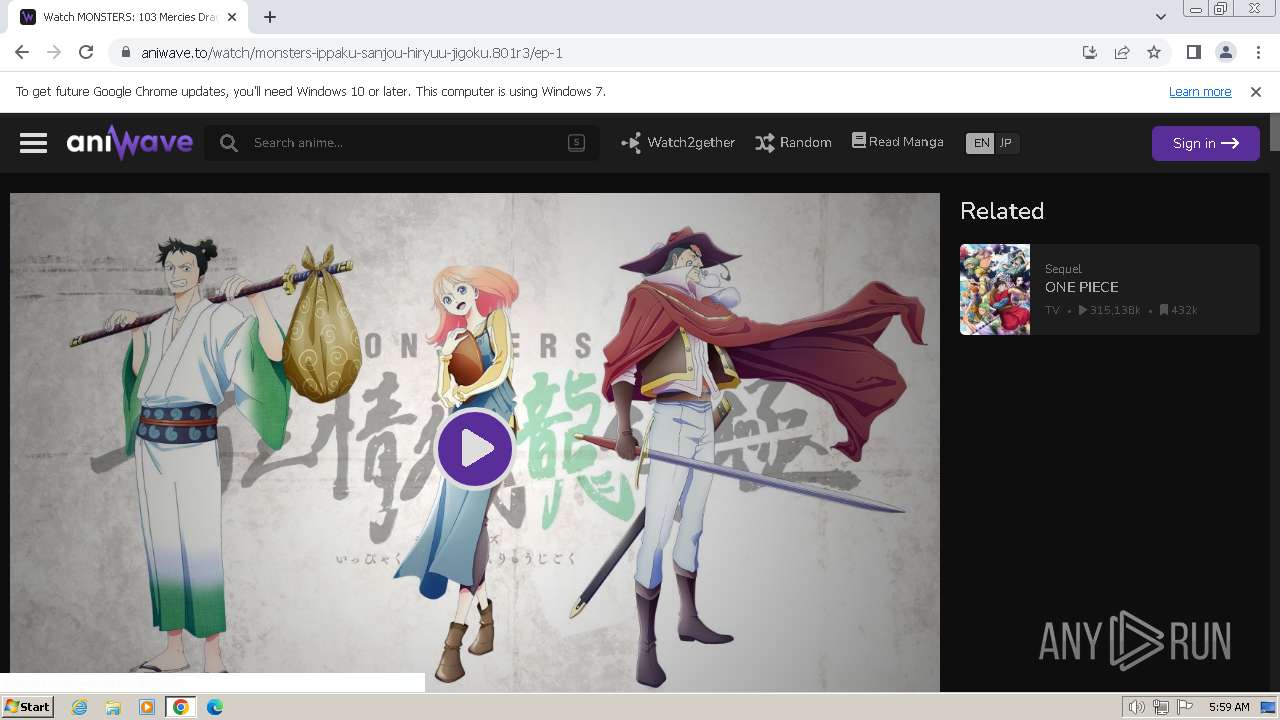
Task: Open Chrome profile menu
Action: [x=1225, y=52]
